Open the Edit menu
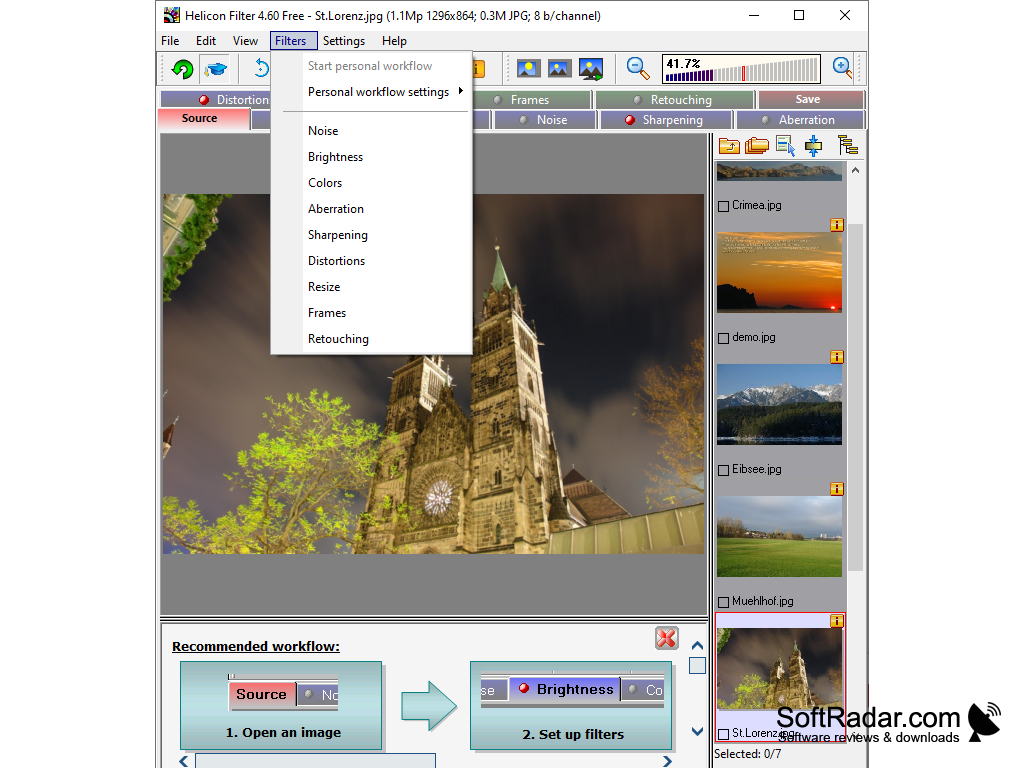 pyautogui.click(x=206, y=40)
